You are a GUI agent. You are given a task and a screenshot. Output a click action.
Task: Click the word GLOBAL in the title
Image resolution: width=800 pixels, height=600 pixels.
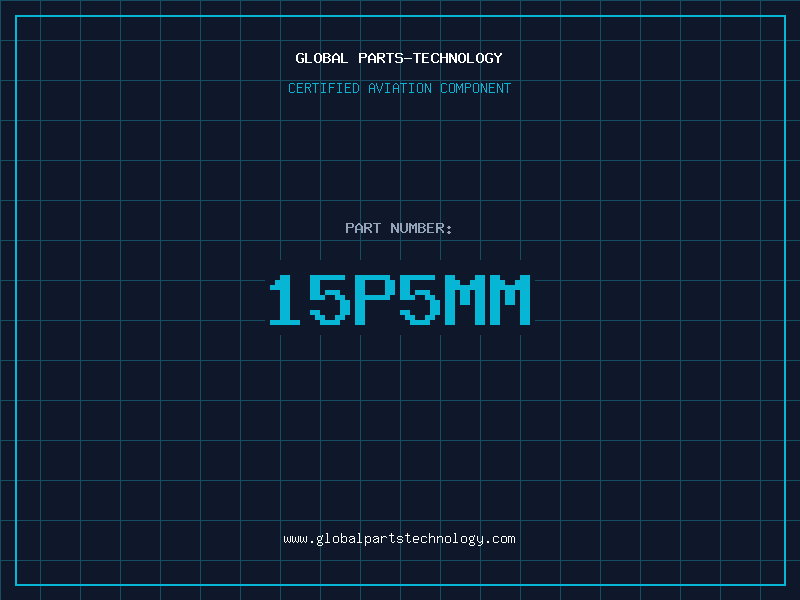tap(322, 58)
